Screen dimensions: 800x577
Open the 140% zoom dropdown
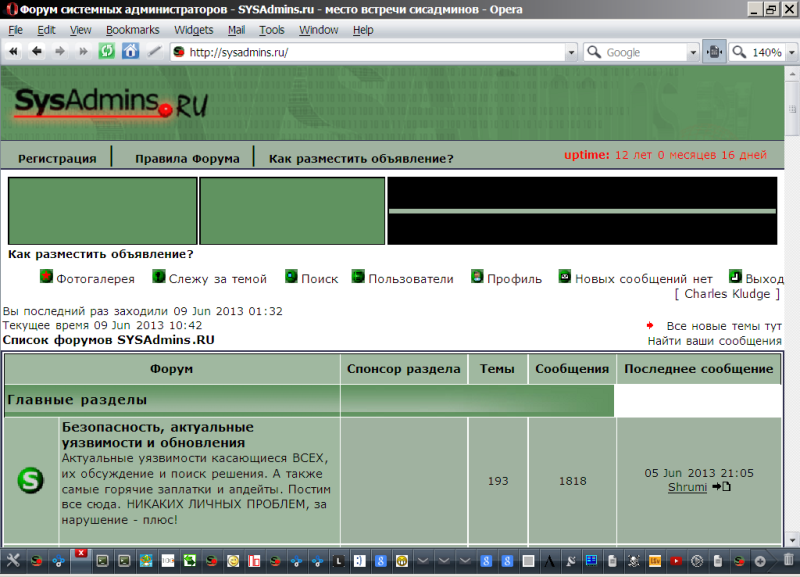(791, 52)
